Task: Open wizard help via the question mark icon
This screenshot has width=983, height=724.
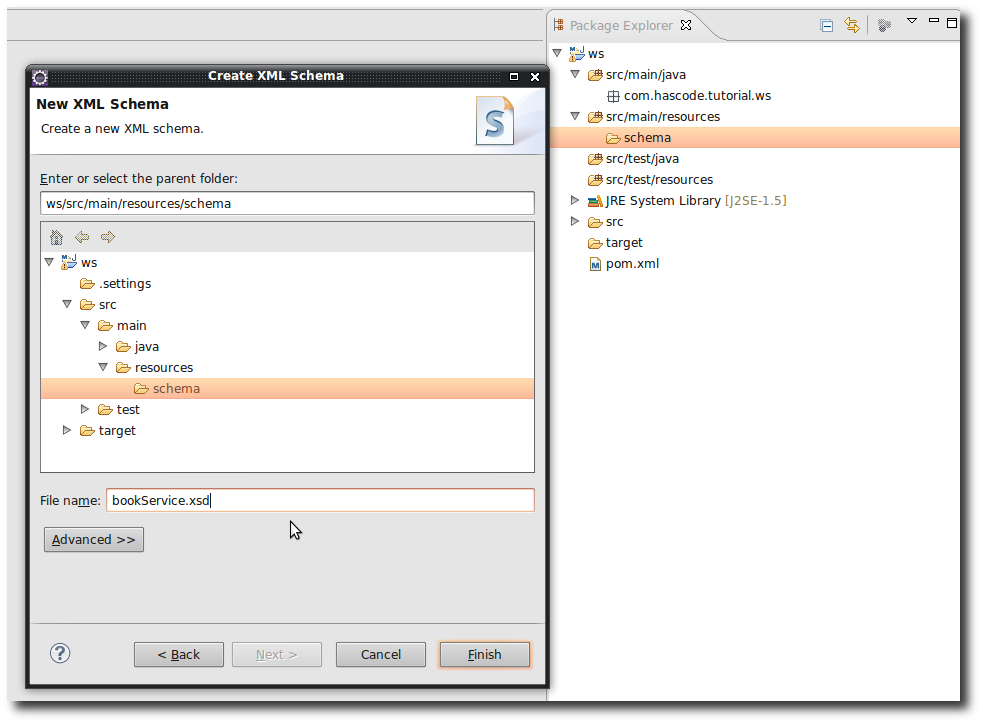Action: [60, 653]
